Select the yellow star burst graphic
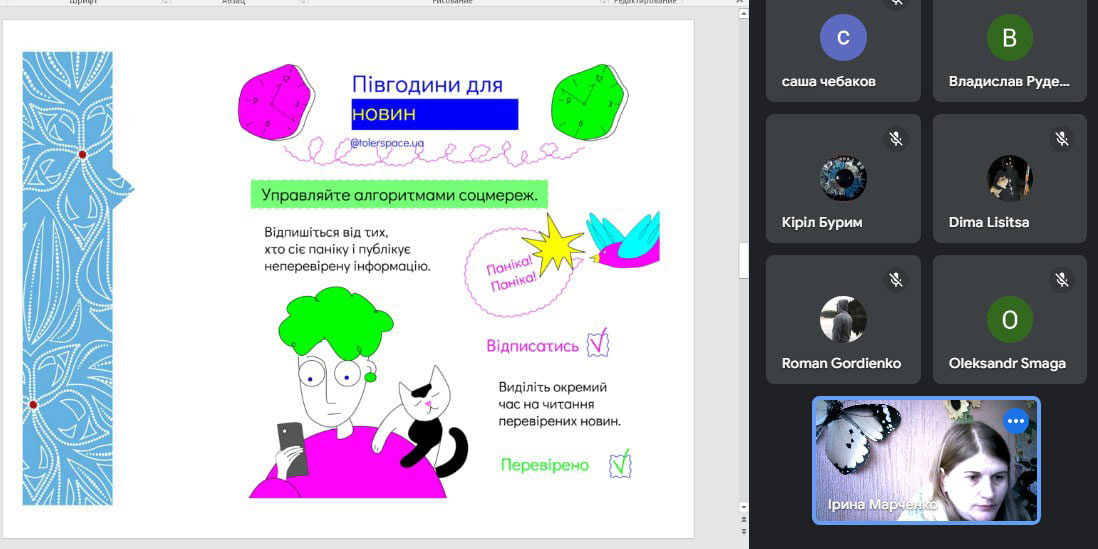The image size is (1098, 549). coord(553,243)
